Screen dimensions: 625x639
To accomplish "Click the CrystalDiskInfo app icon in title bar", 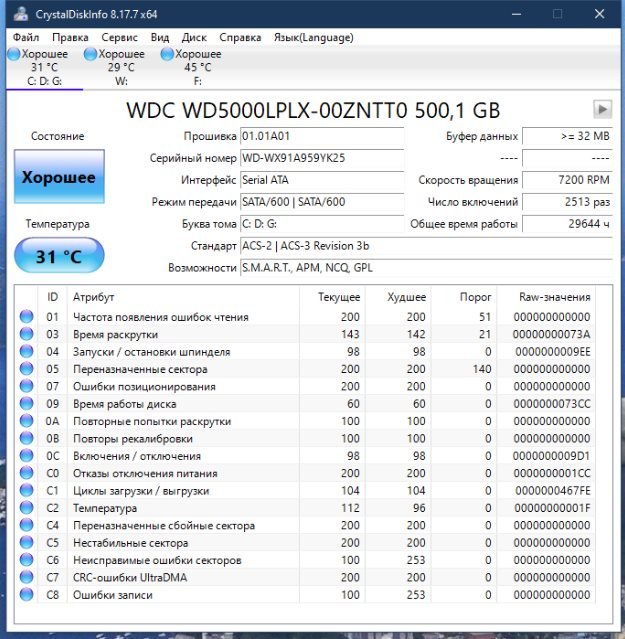I will coord(21,14).
